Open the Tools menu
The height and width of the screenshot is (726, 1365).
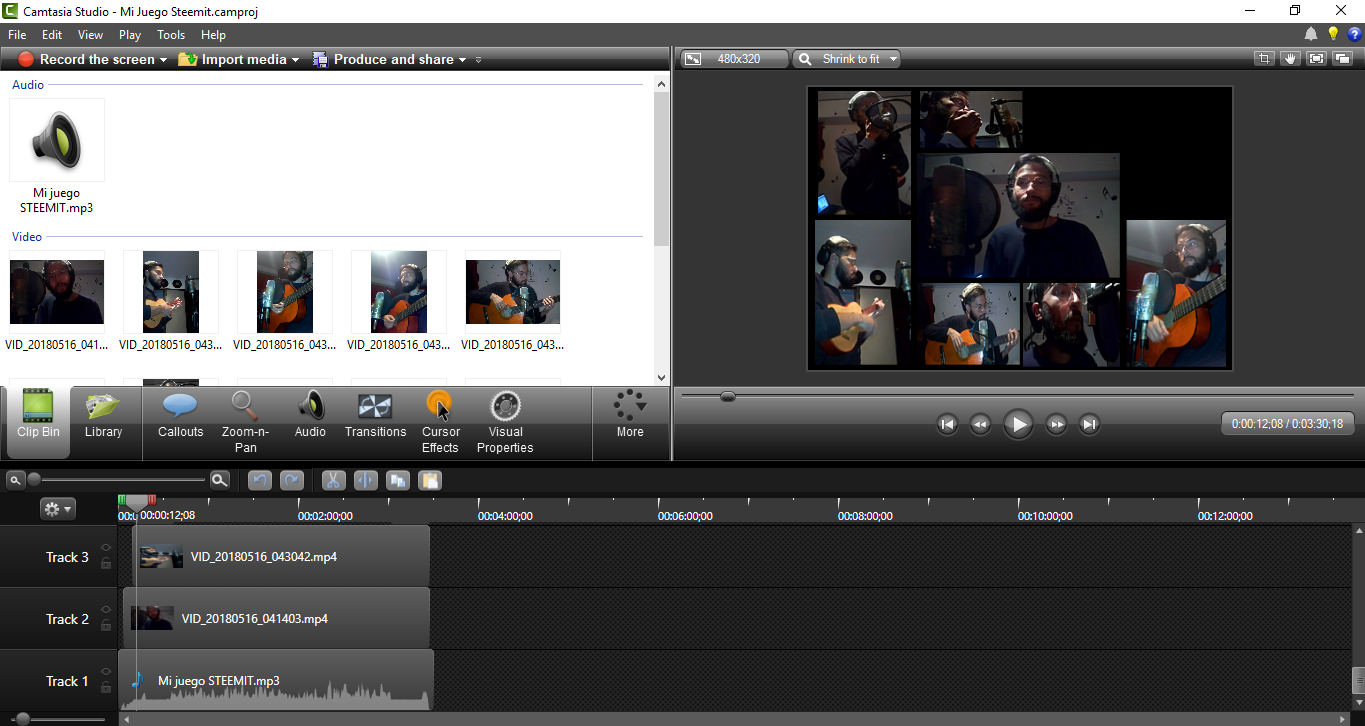pyautogui.click(x=171, y=34)
